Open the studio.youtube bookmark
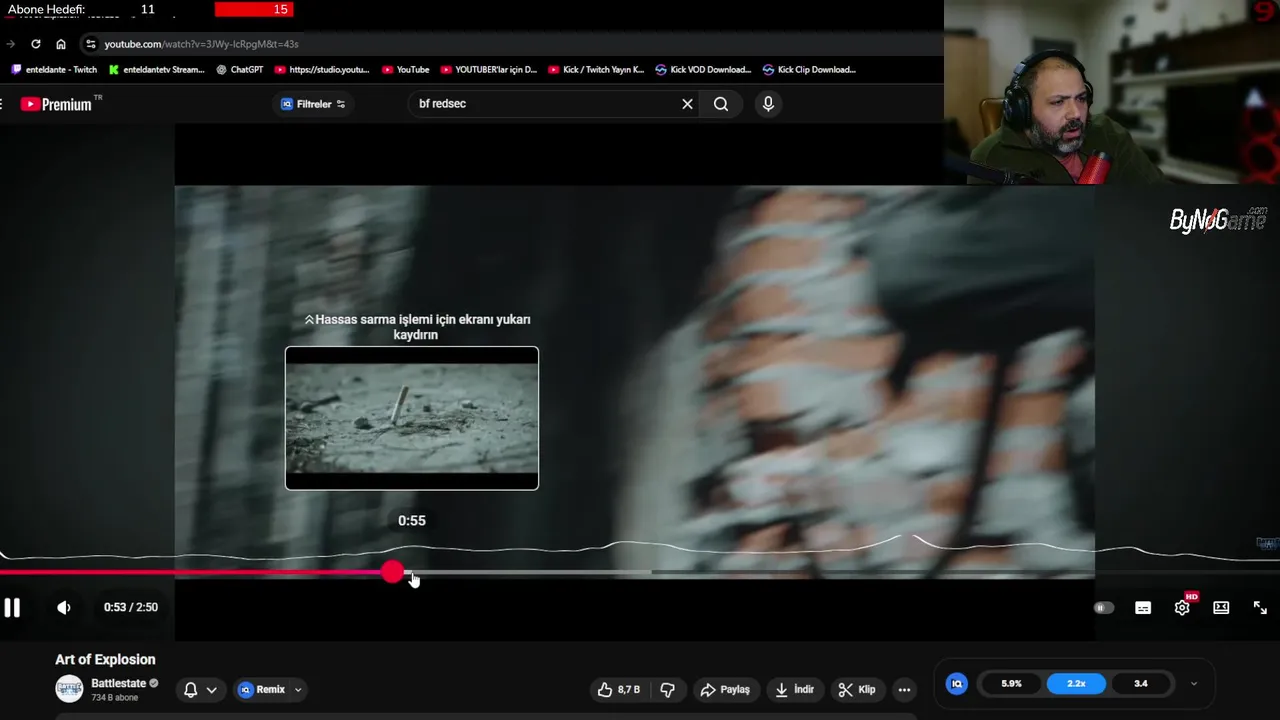The width and height of the screenshot is (1280, 720). [322, 70]
